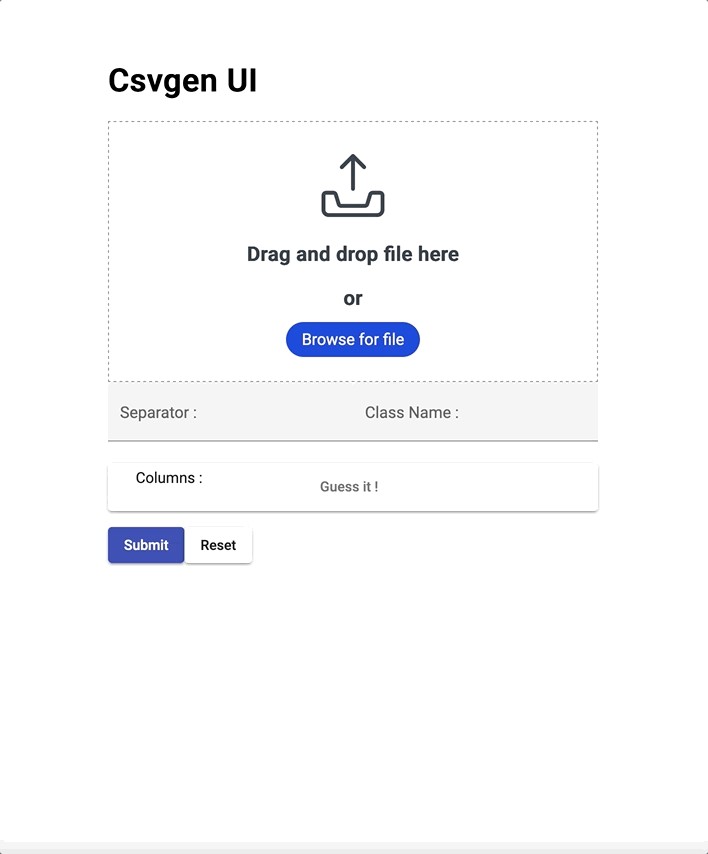Click the word Csvgen in the title

[x=156, y=80]
